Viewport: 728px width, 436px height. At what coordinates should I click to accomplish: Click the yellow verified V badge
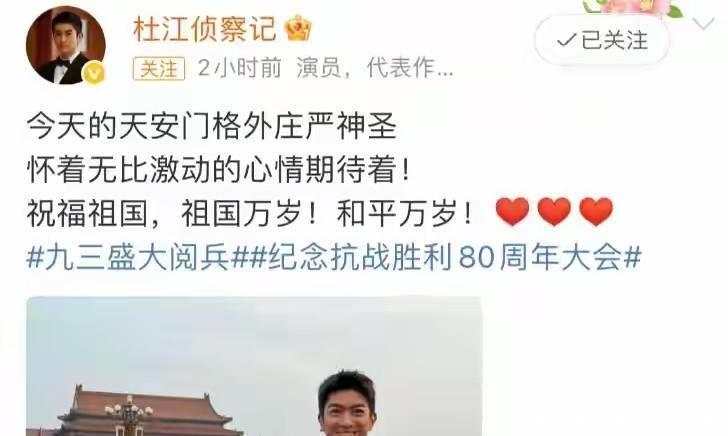click(x=93, y=72)
